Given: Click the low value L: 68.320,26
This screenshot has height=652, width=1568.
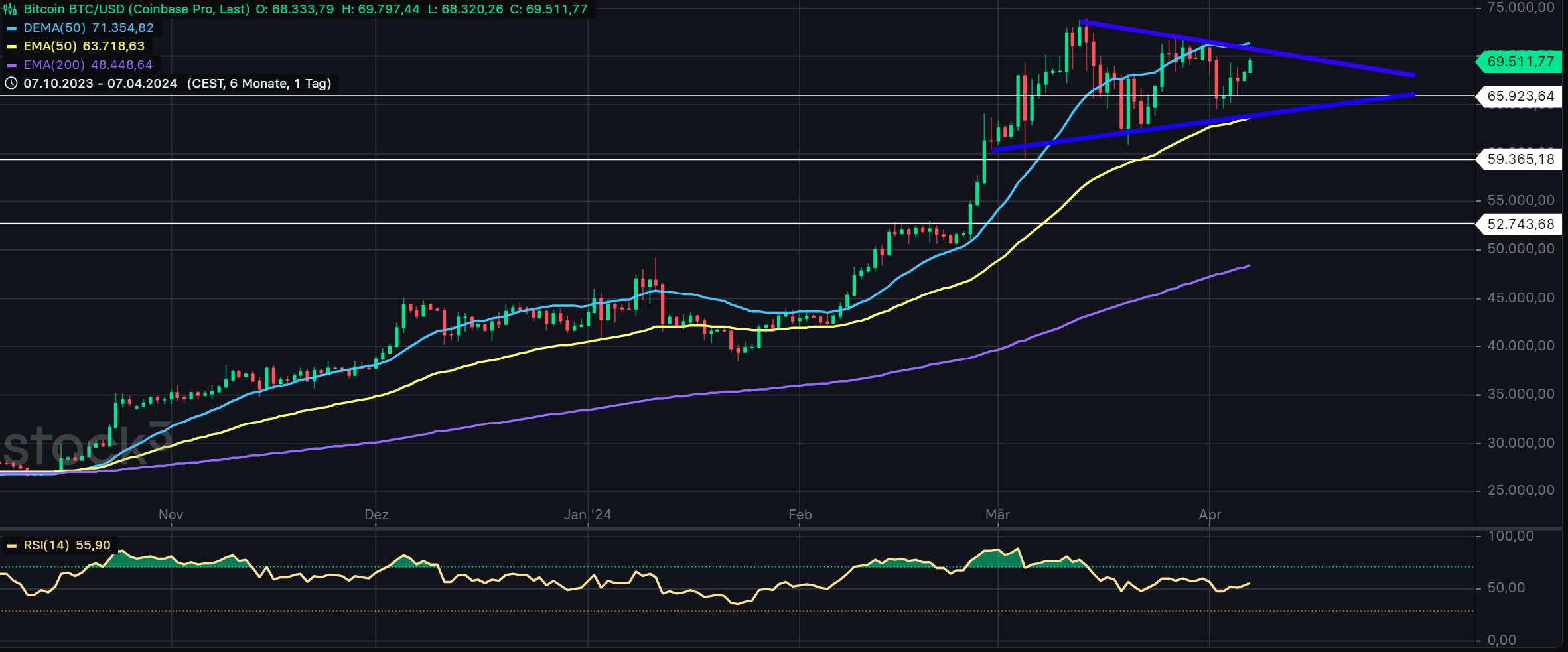Looking at the screenshot, I should coord(466,9).
